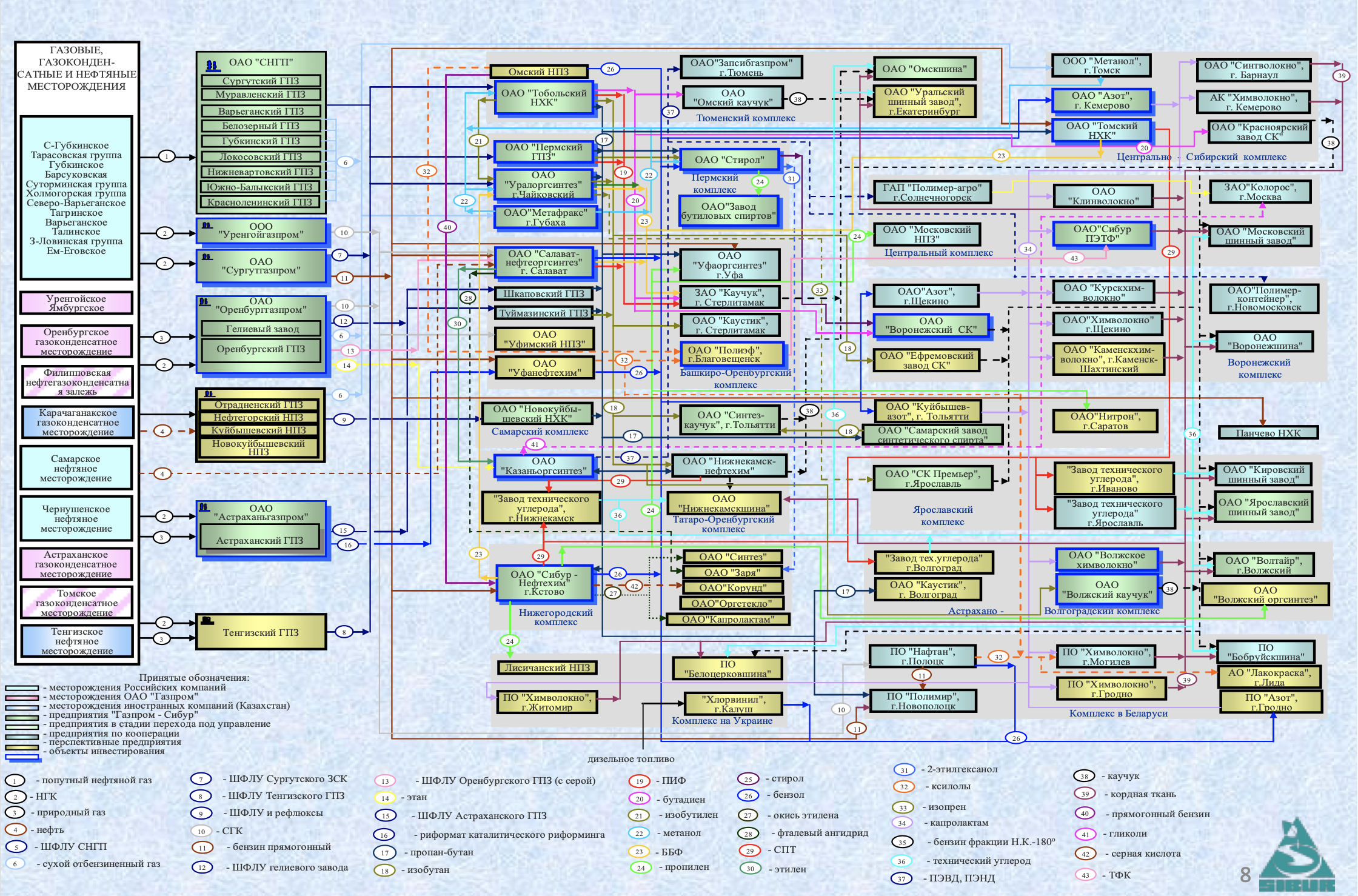
Task: Click the ОАО "Казаньоргсинтез" box
Action: point(543,466)
